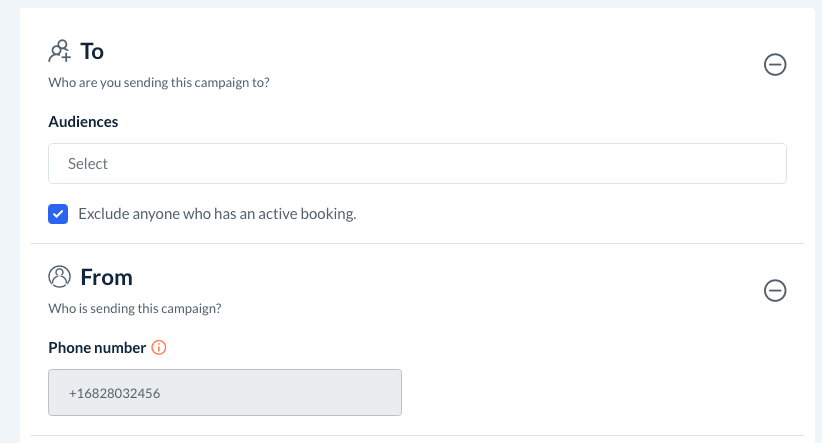This screenshot has width=822, height=443.
Task: Click the circled minus next to From
Action: (775, 291)
